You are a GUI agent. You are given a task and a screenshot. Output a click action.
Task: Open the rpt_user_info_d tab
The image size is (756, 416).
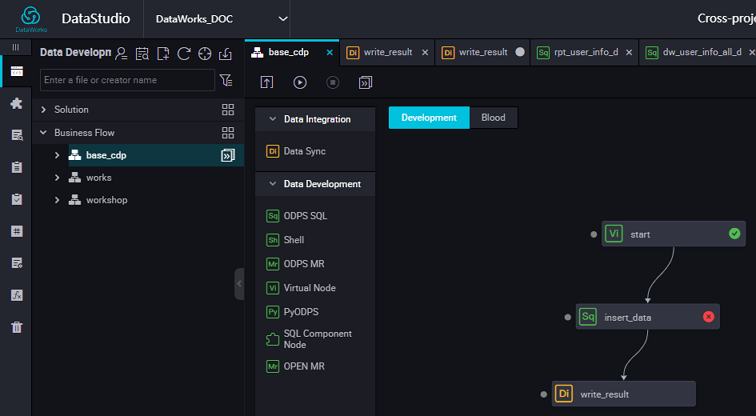[584, 52]
